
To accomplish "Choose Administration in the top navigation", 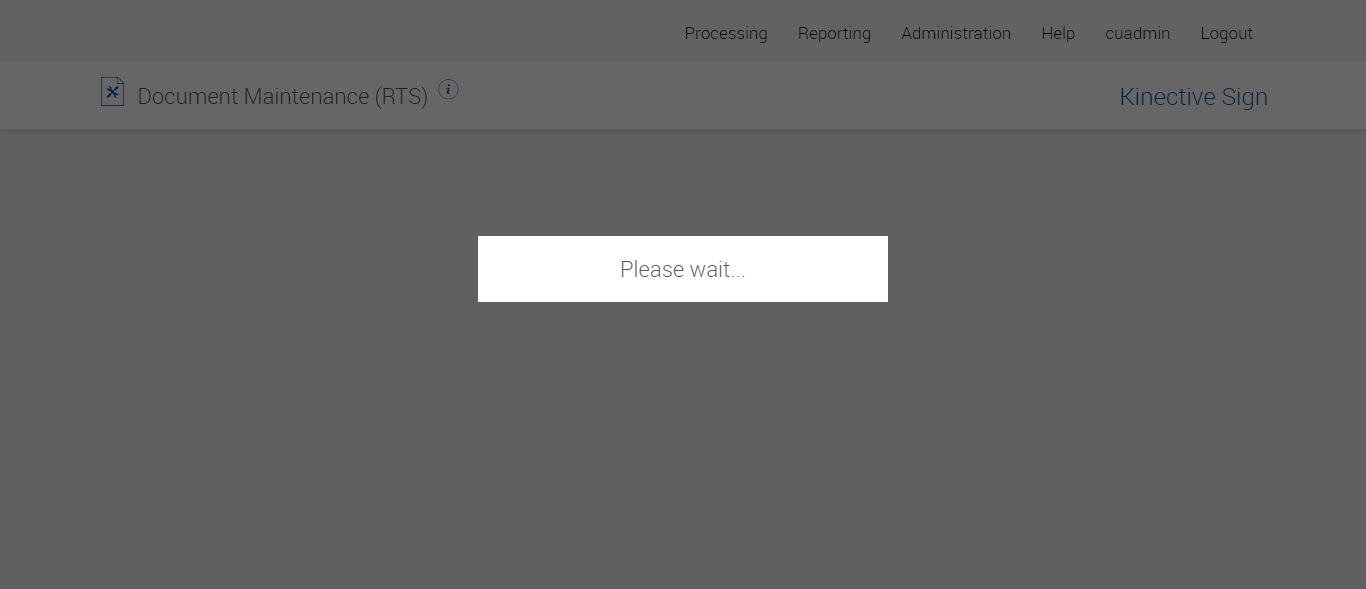I will coord(956,33).
